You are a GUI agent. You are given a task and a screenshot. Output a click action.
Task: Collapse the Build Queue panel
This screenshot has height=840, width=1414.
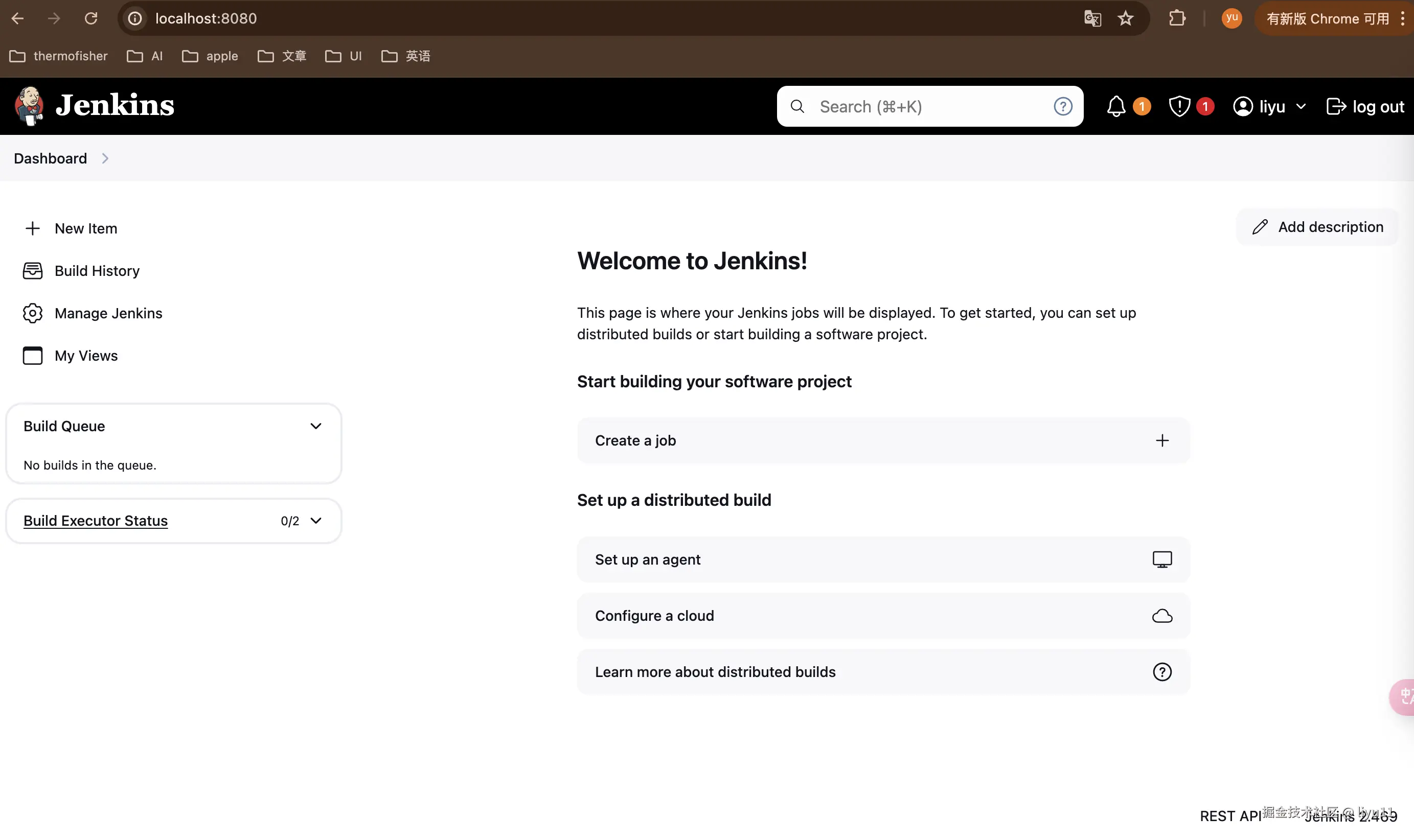315,426
